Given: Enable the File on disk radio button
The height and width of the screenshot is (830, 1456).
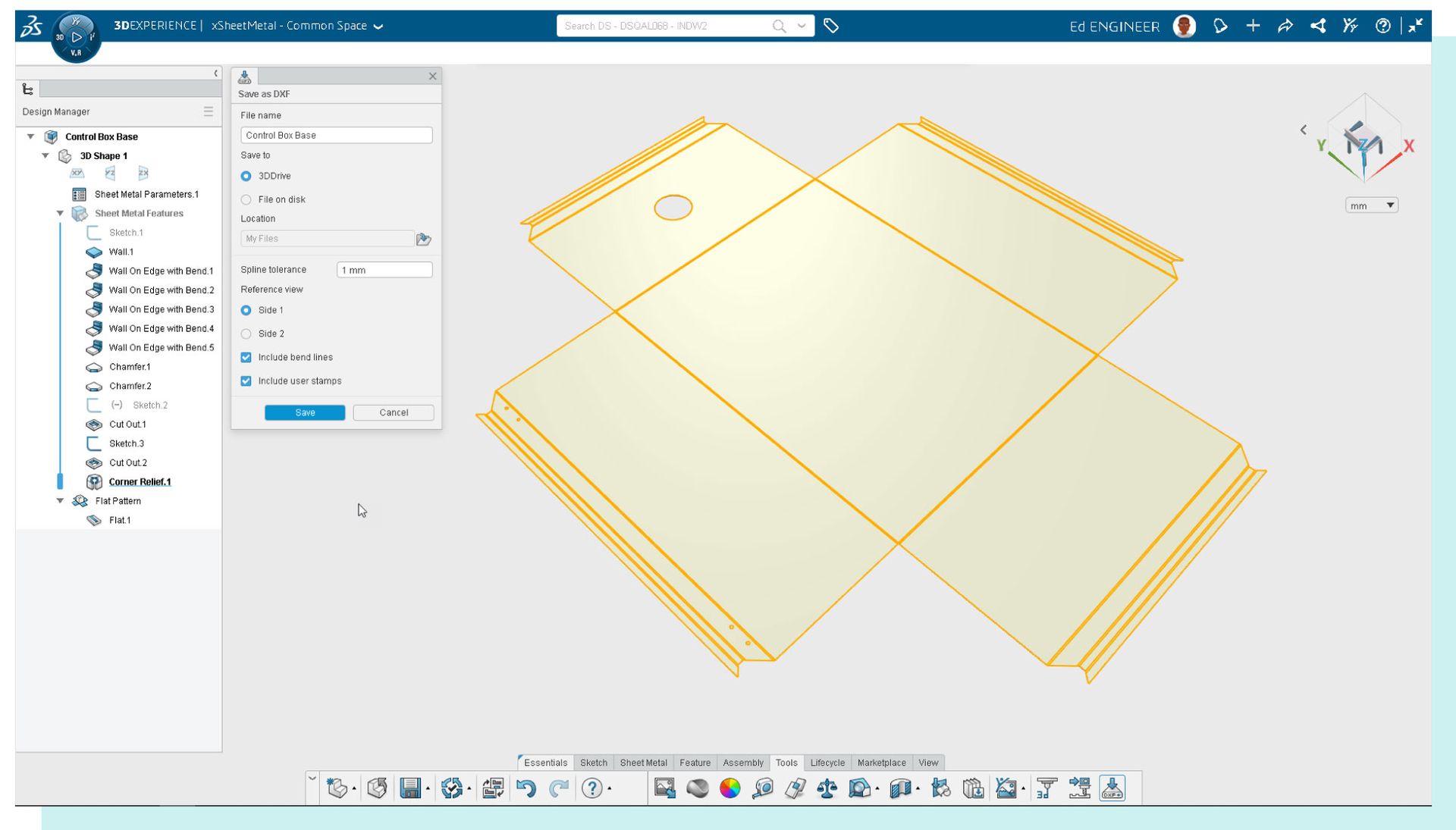Looking at the screenshot, I should click(x=246, y=199).
